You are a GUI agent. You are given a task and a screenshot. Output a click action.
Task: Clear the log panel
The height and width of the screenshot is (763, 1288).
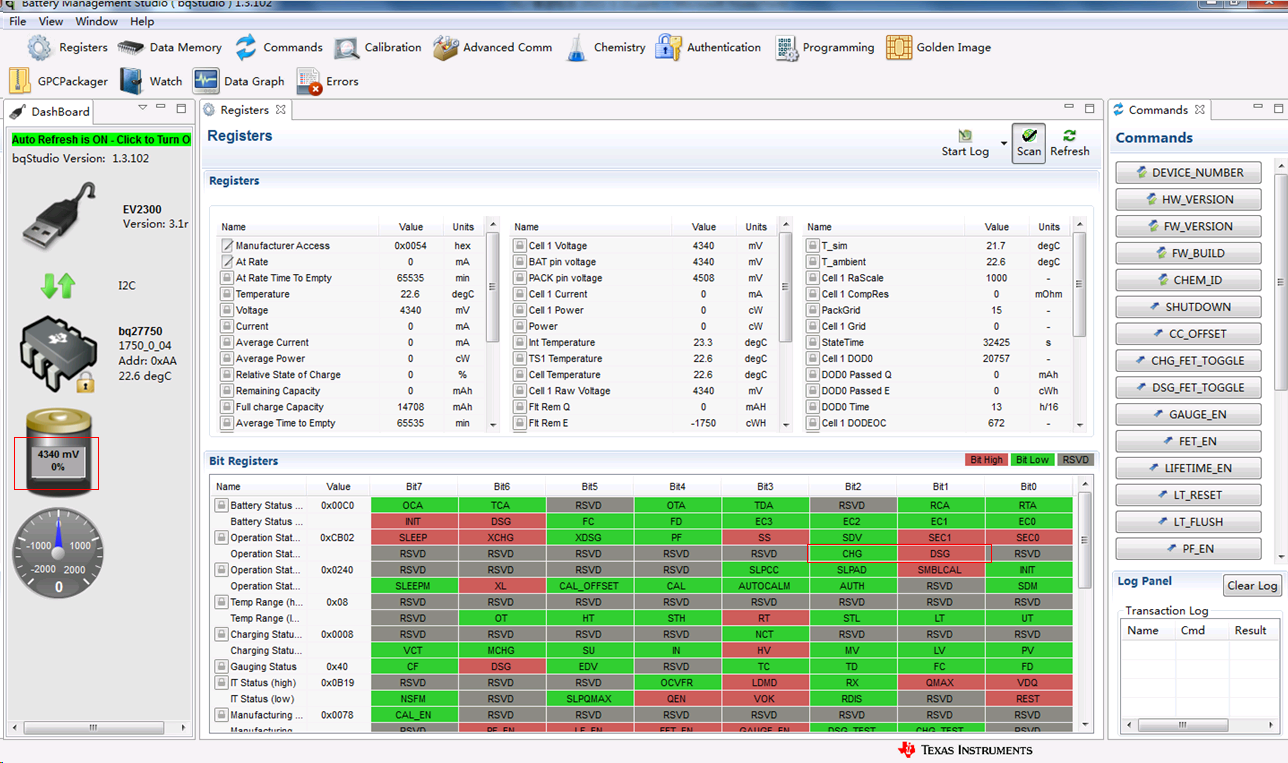pos(1252,586)
